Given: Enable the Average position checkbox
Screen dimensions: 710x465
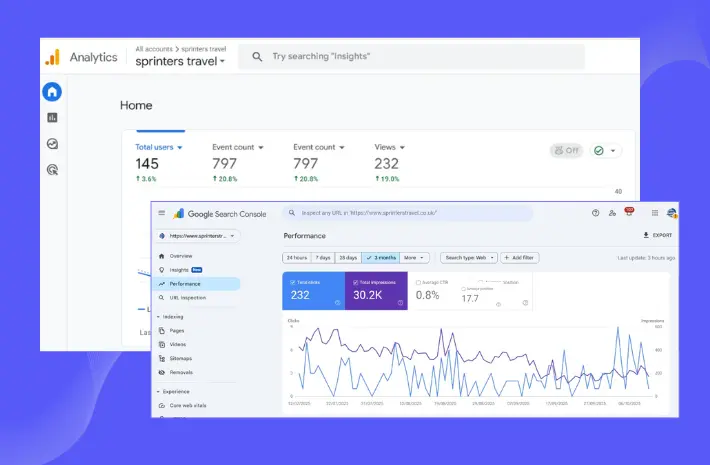Looking at the screenshot, I should (x=463, y=289).
